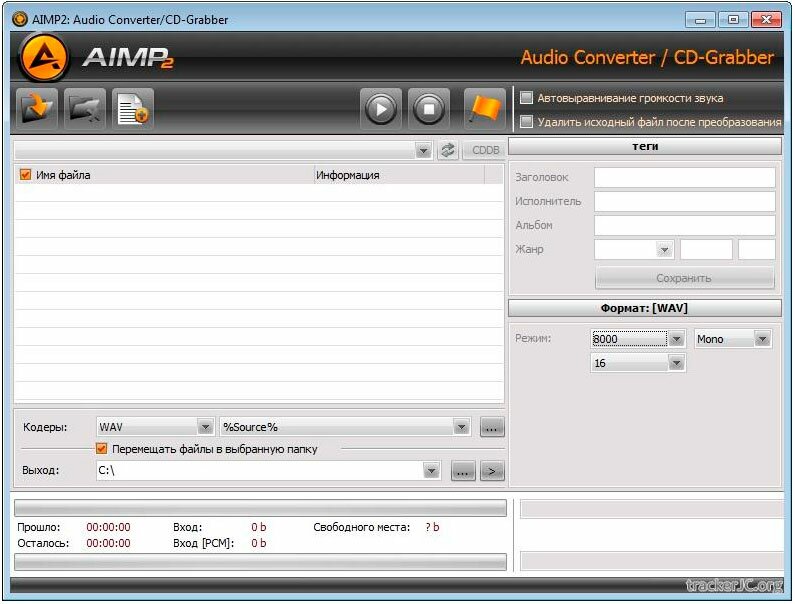795x604 pixels.
Task: Click the orange flag icon
Action: point(485,109)
